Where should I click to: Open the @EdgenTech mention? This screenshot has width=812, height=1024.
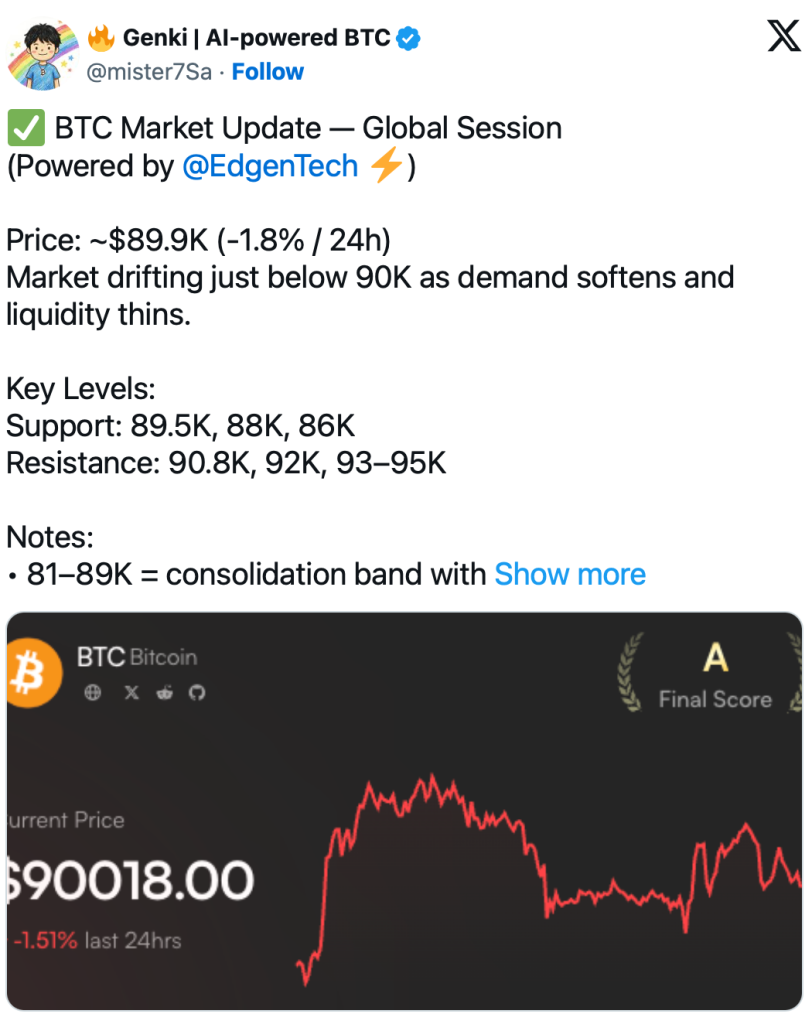[270, 166]
